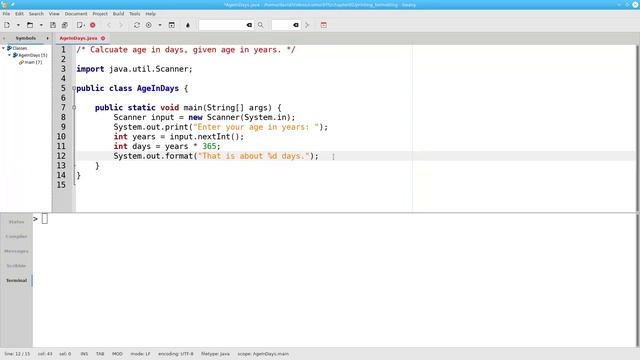
Task: Click the 'import' keyword on line 3
Action: pyautogui.click(x=90, y=69)
